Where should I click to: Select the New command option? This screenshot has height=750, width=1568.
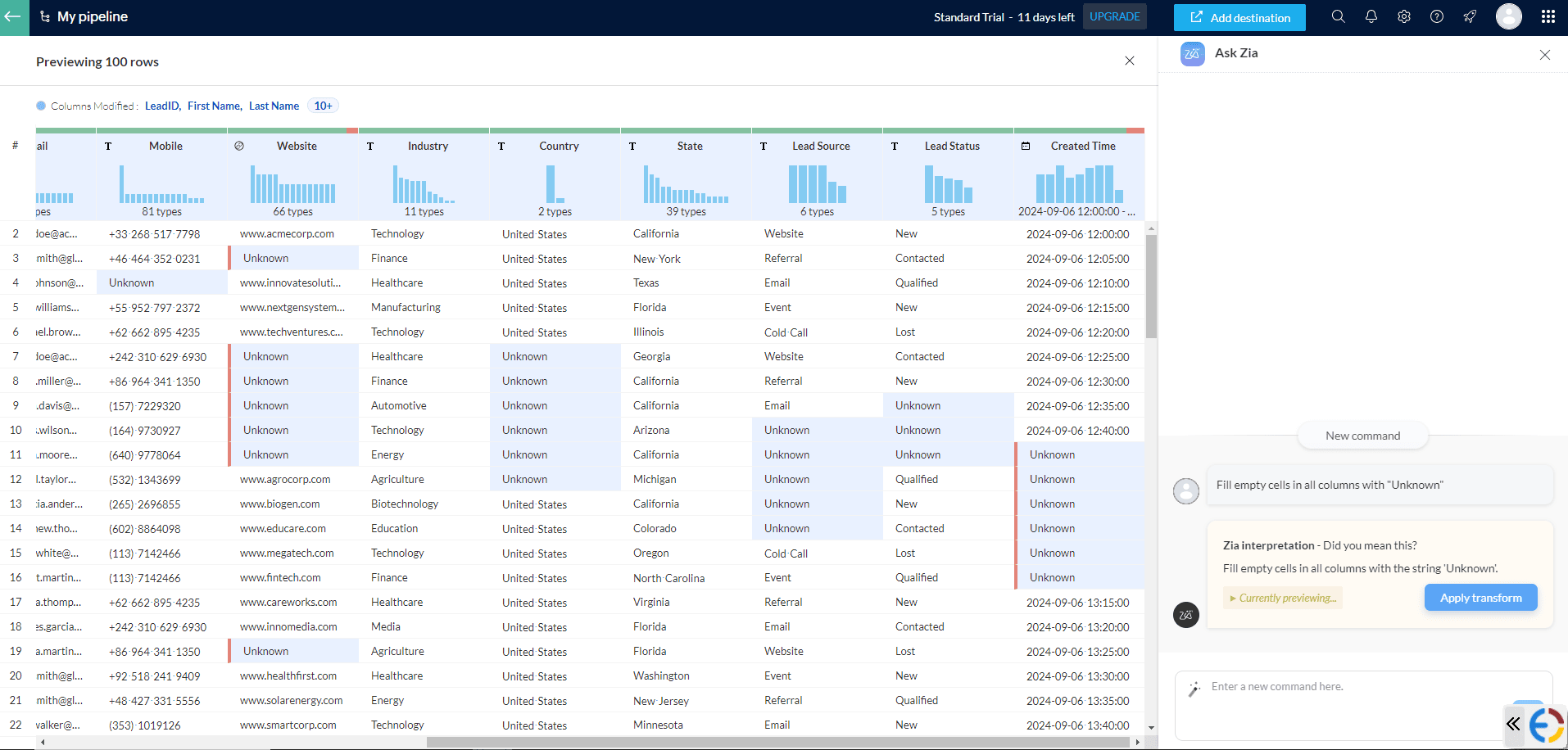tap(1362, 436)
